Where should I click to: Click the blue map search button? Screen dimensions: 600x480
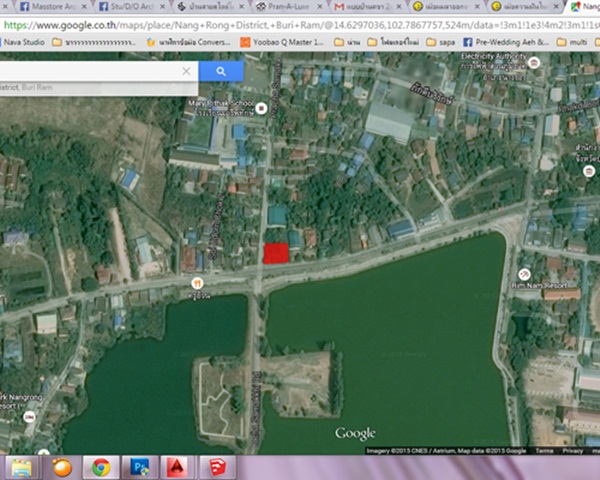pos(221,71)
